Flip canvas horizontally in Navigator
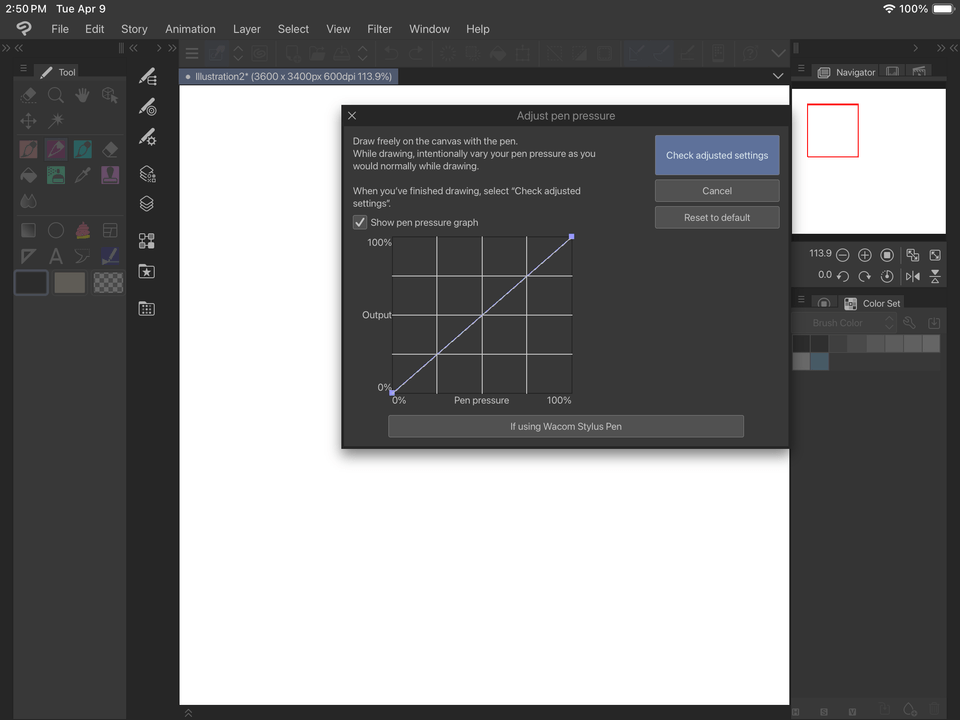Image resolution: width=960 pixels, height=720 pixels. pos(912,276)
